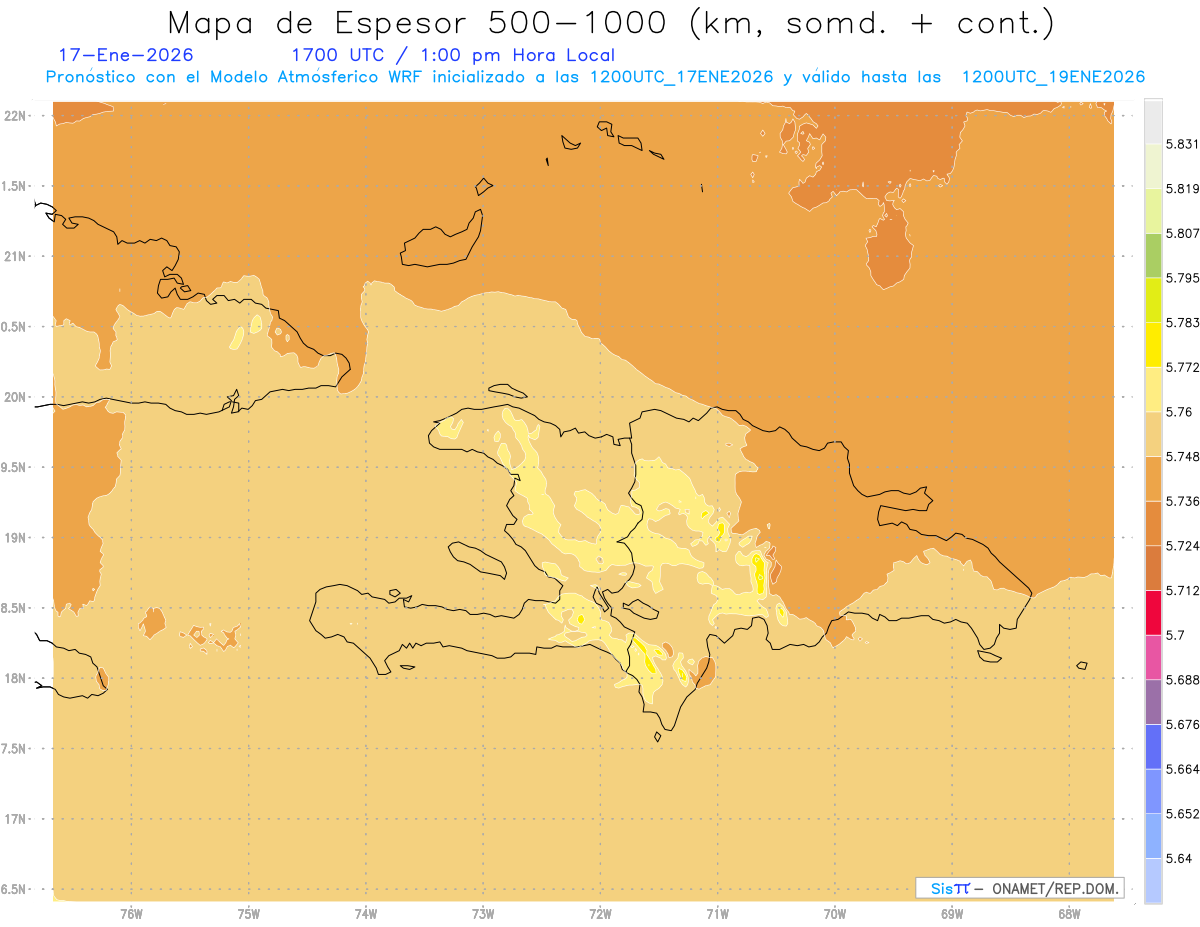Click the colorbar value "5.76"

(x=1178, y=412)
